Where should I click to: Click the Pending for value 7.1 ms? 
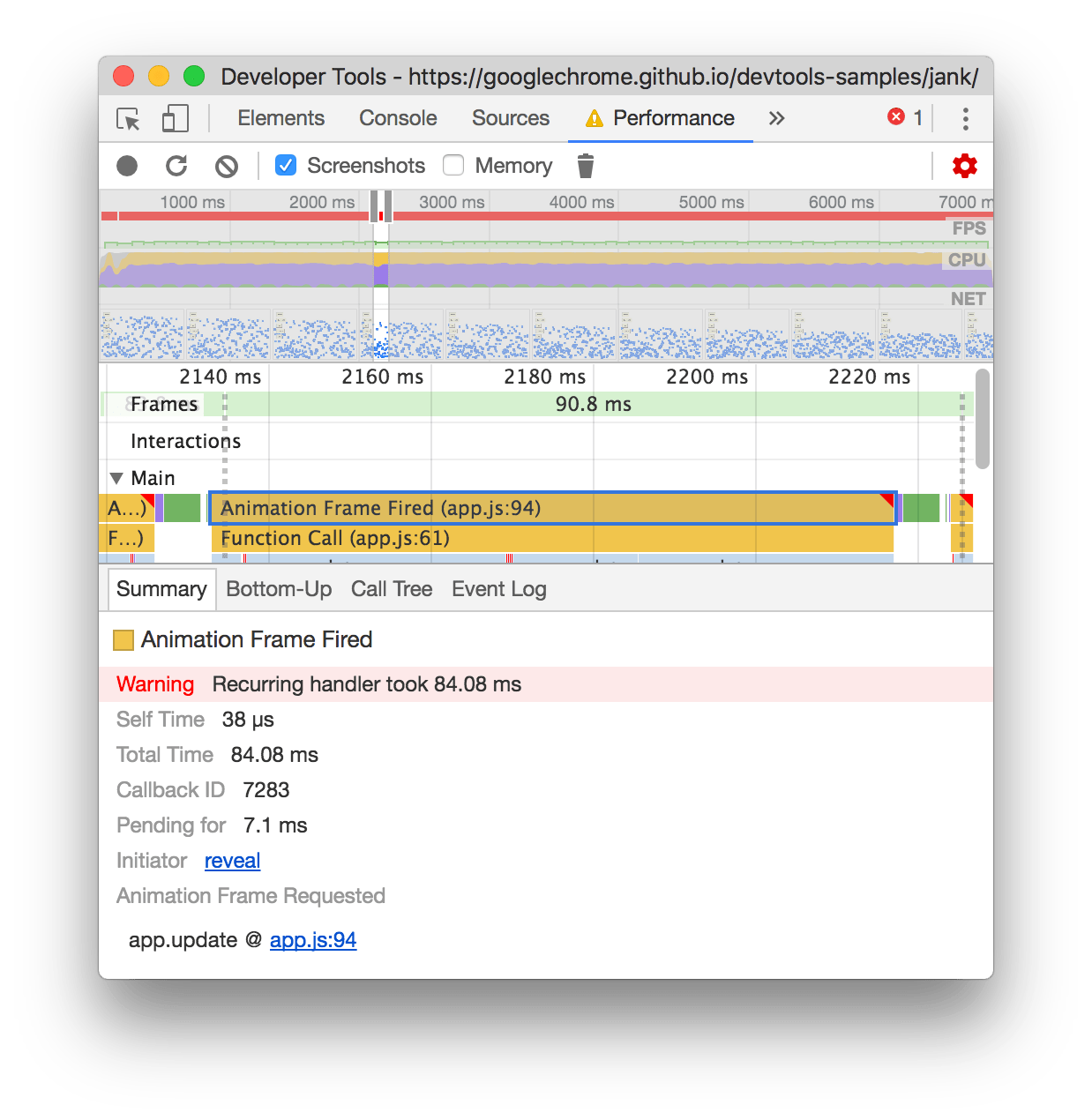pos(275,825)
